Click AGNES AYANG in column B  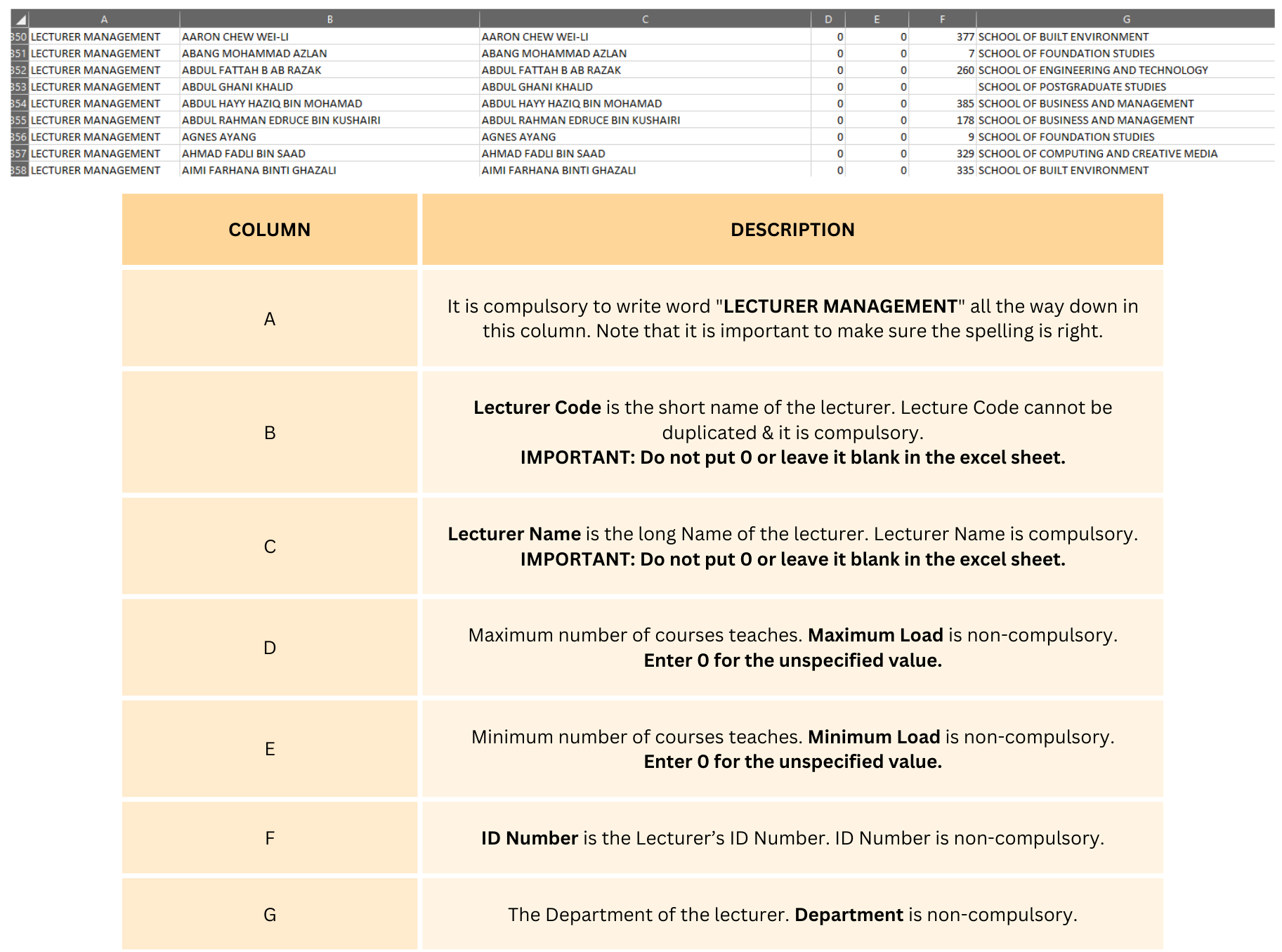[x=219, y=137]
